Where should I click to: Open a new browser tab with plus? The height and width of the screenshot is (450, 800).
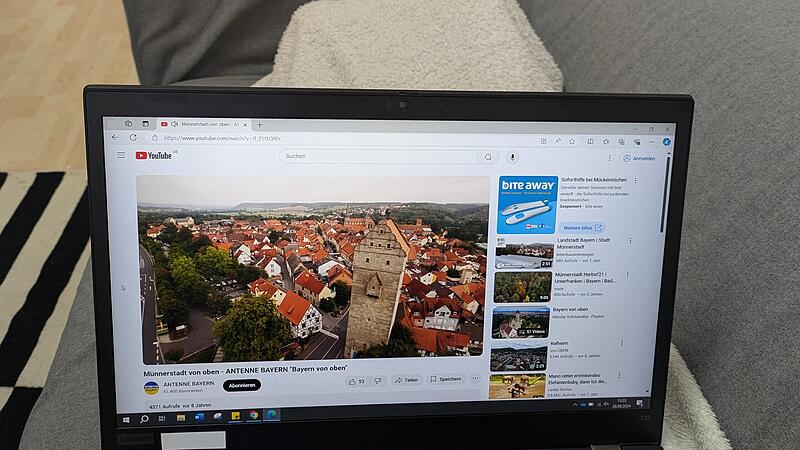pos(259,124)
